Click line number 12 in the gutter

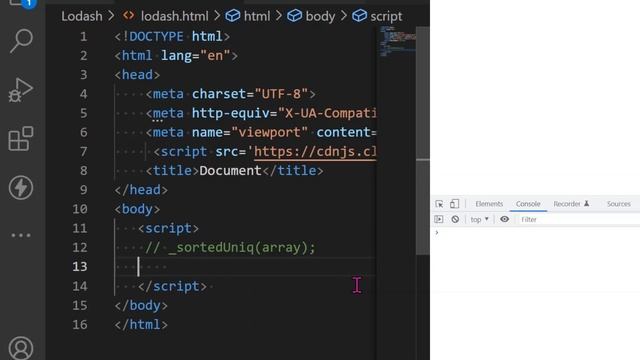[80, 247]
